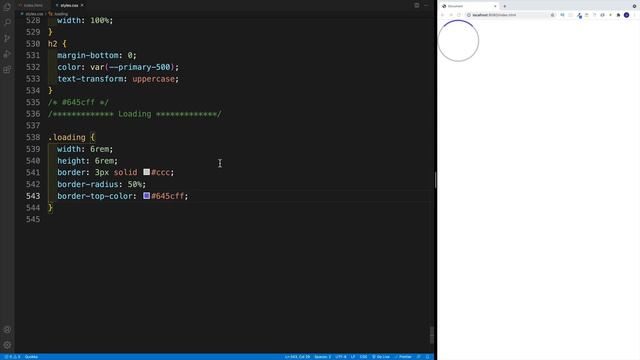Open Accounts icon at bottom of activity bar
Viewport: 640px width, 360px height.
pos(7,330)
